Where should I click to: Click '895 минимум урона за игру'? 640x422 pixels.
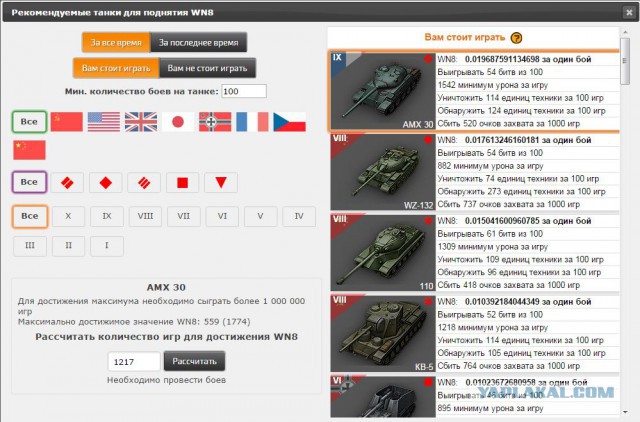click(x=490, y=408)
